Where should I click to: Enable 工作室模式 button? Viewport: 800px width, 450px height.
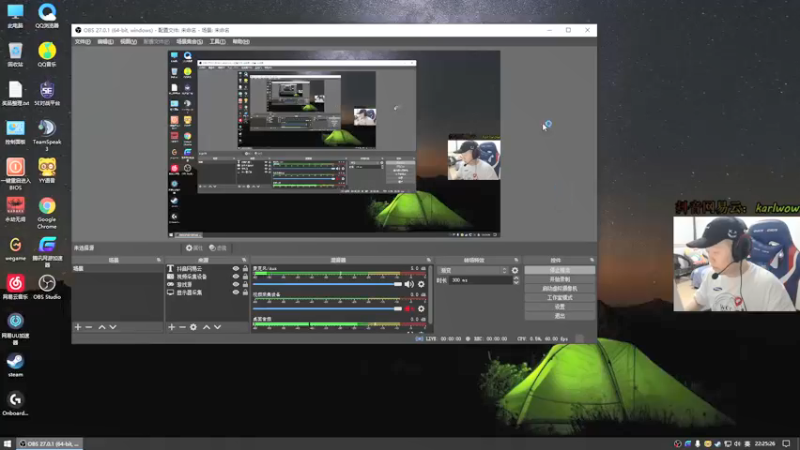[560, 298]
